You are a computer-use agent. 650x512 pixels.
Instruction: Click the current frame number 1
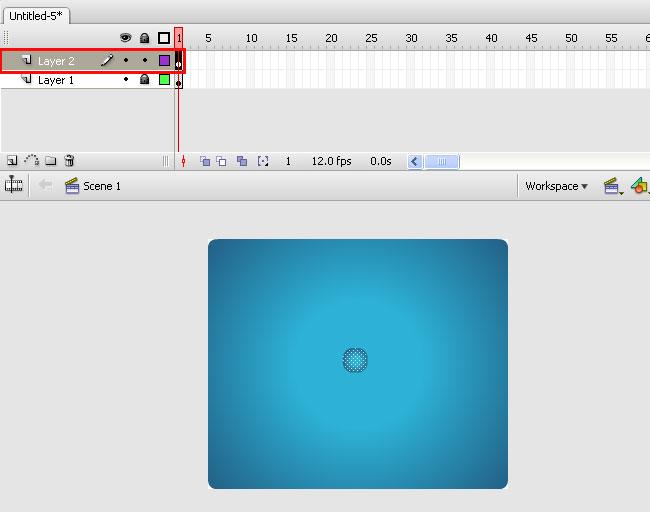click(x=288, y=161)
